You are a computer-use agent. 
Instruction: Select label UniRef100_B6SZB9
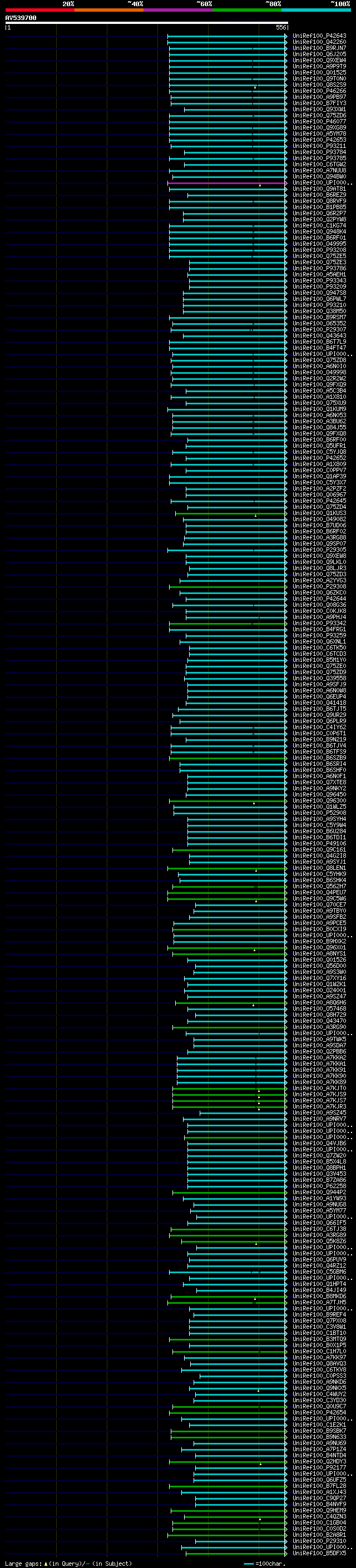[x=319, y=758]
